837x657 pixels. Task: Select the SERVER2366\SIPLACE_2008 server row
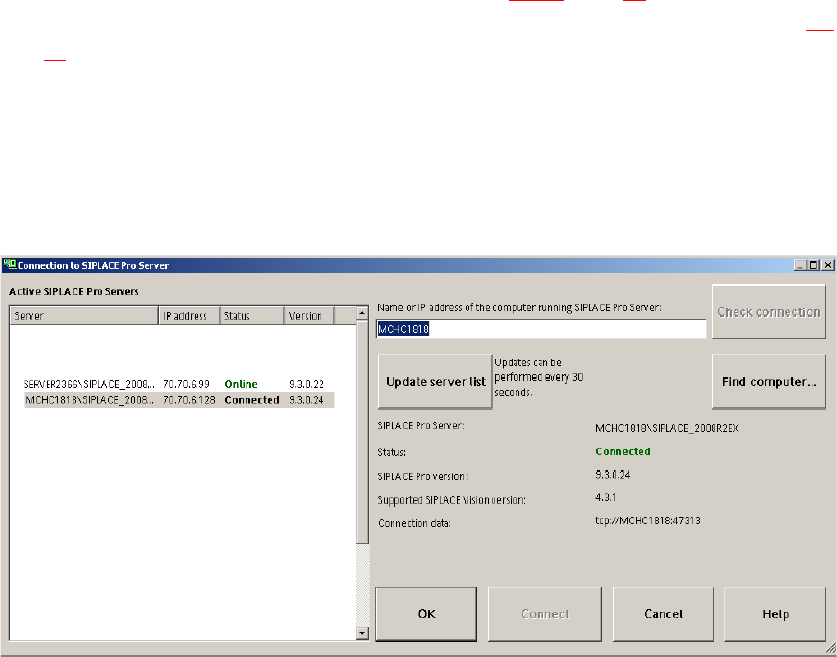pyautogui.click(x=179, y=384)
